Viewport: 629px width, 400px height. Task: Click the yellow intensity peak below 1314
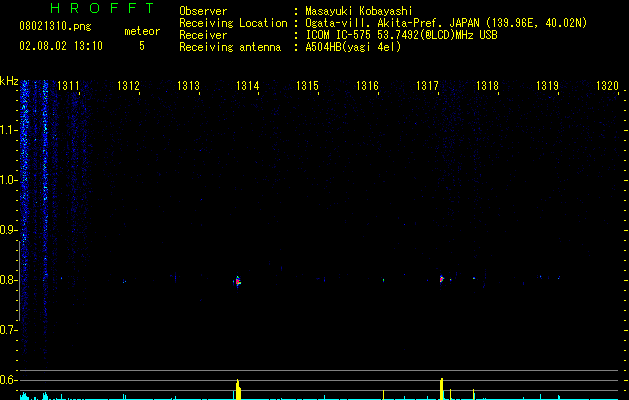pyautogui.click(x=238, y=389)
